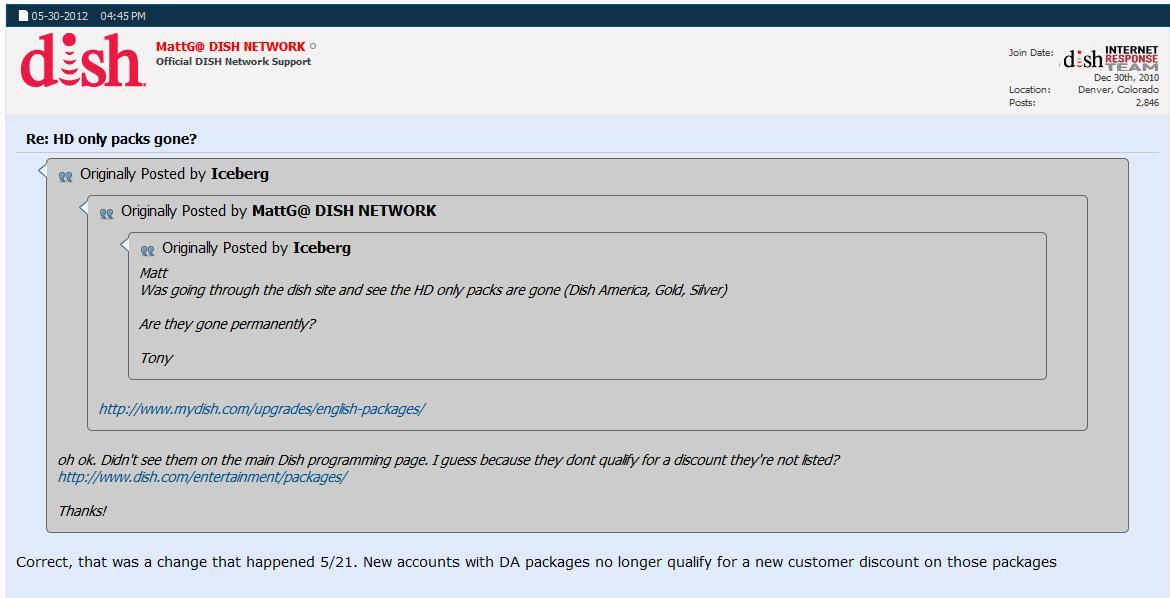Viewport: 1170px width, 598px height.
Task: Click quote icon beside outer Iceberg quote
Action: 66,176
